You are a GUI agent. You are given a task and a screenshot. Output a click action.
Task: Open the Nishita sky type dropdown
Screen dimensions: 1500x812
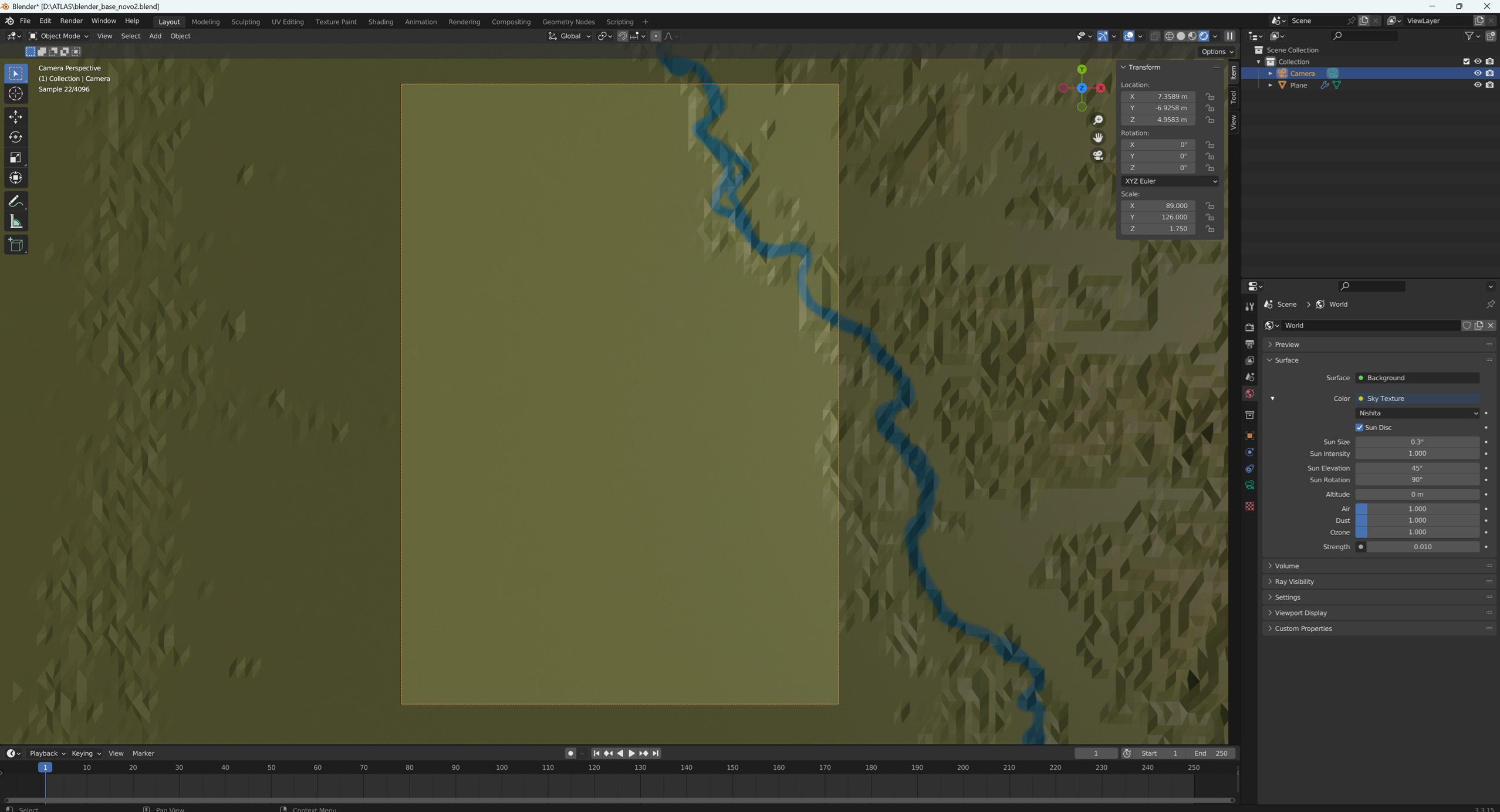[1417, 413]
